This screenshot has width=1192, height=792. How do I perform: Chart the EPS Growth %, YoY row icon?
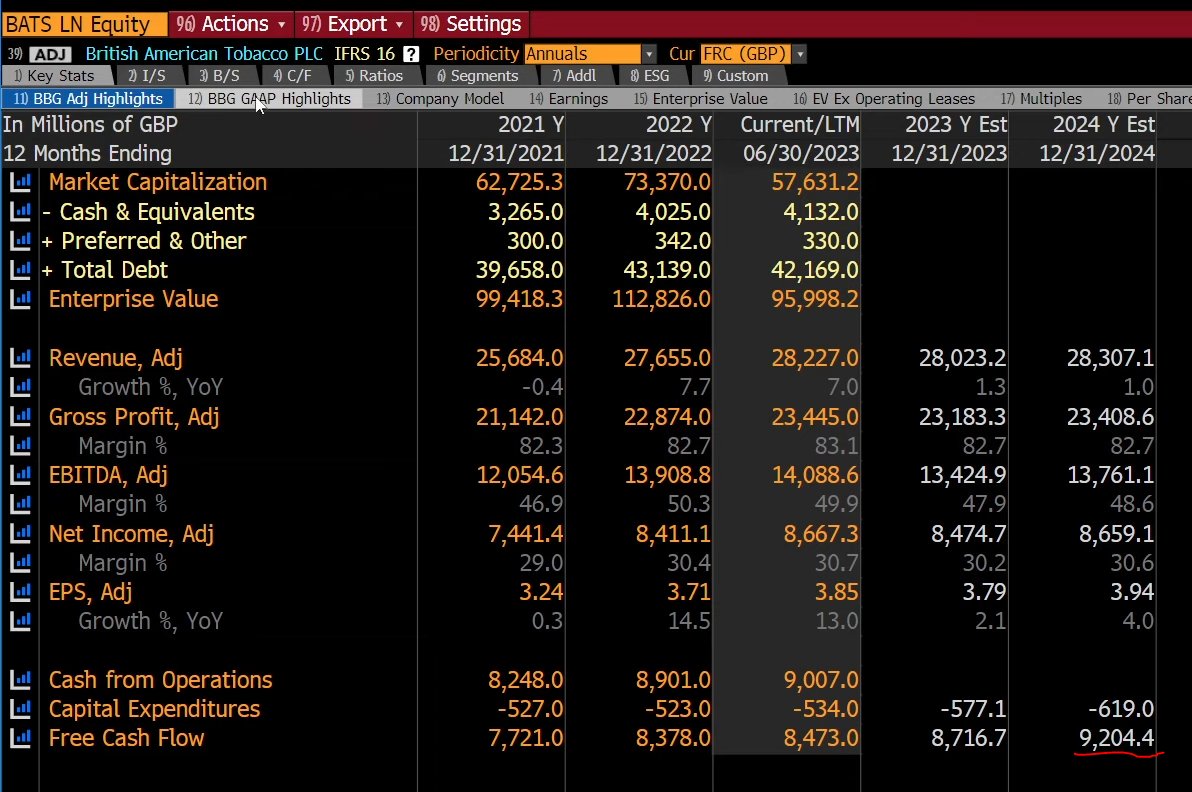pos(21,621)
